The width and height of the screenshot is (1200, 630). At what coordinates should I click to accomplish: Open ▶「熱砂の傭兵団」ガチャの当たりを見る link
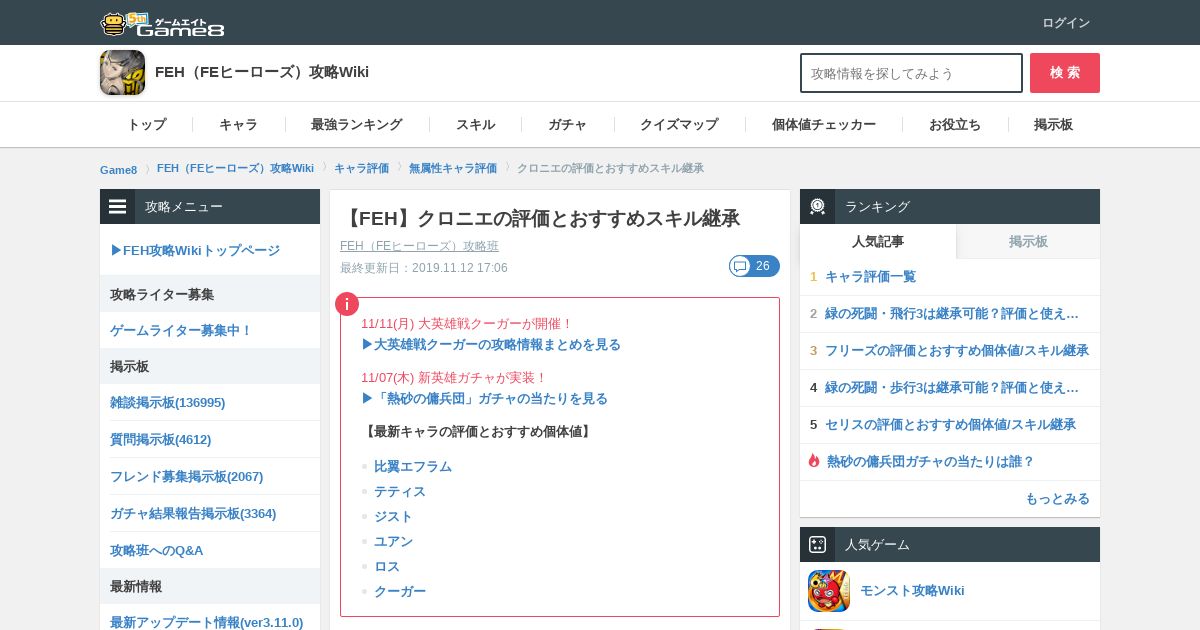[x=484, y=398]
